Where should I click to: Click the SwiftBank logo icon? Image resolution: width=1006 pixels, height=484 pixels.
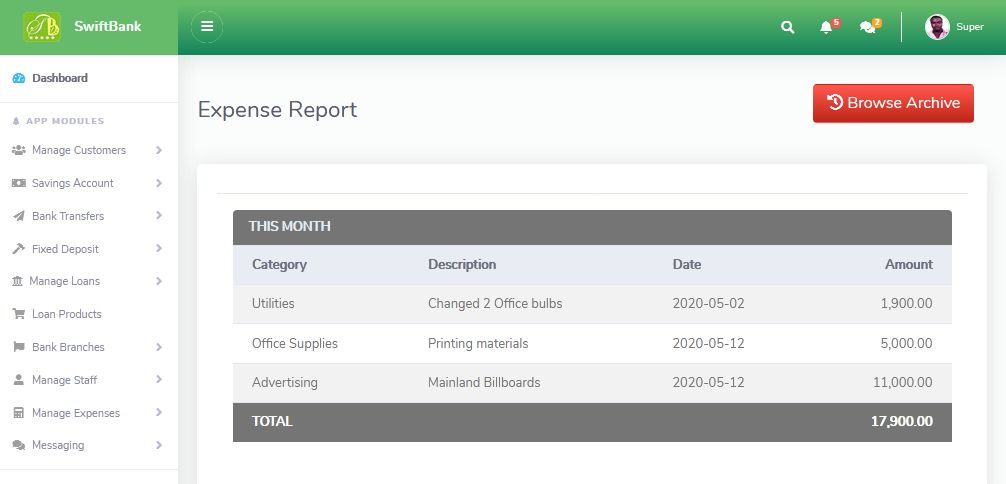tap(42, 27)
